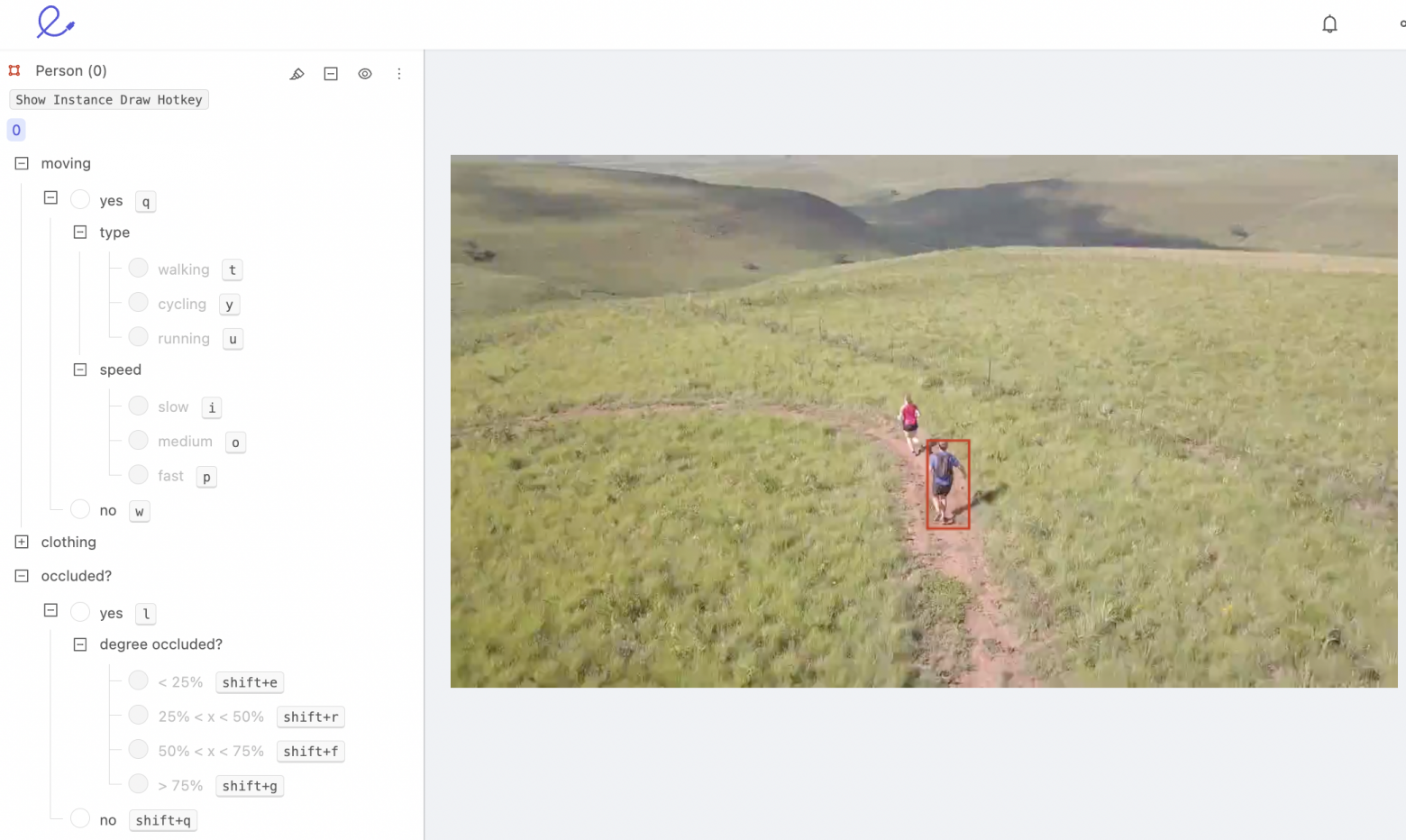Collapse the yes branch under occluded?
Screen dimensions: 1406x840
(50, 610)
